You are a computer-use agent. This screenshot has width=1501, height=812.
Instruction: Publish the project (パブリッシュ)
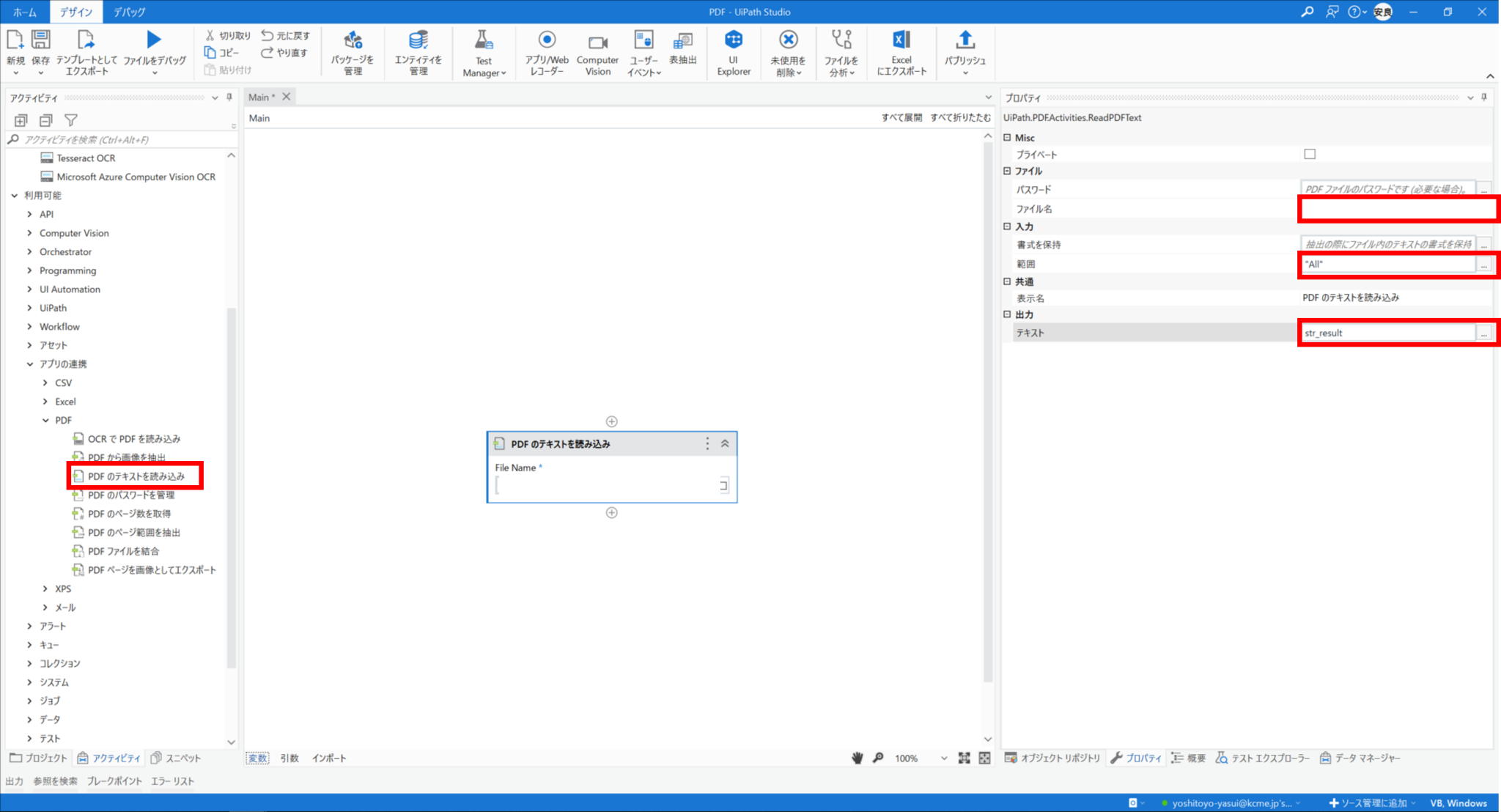tap(965, 51)
